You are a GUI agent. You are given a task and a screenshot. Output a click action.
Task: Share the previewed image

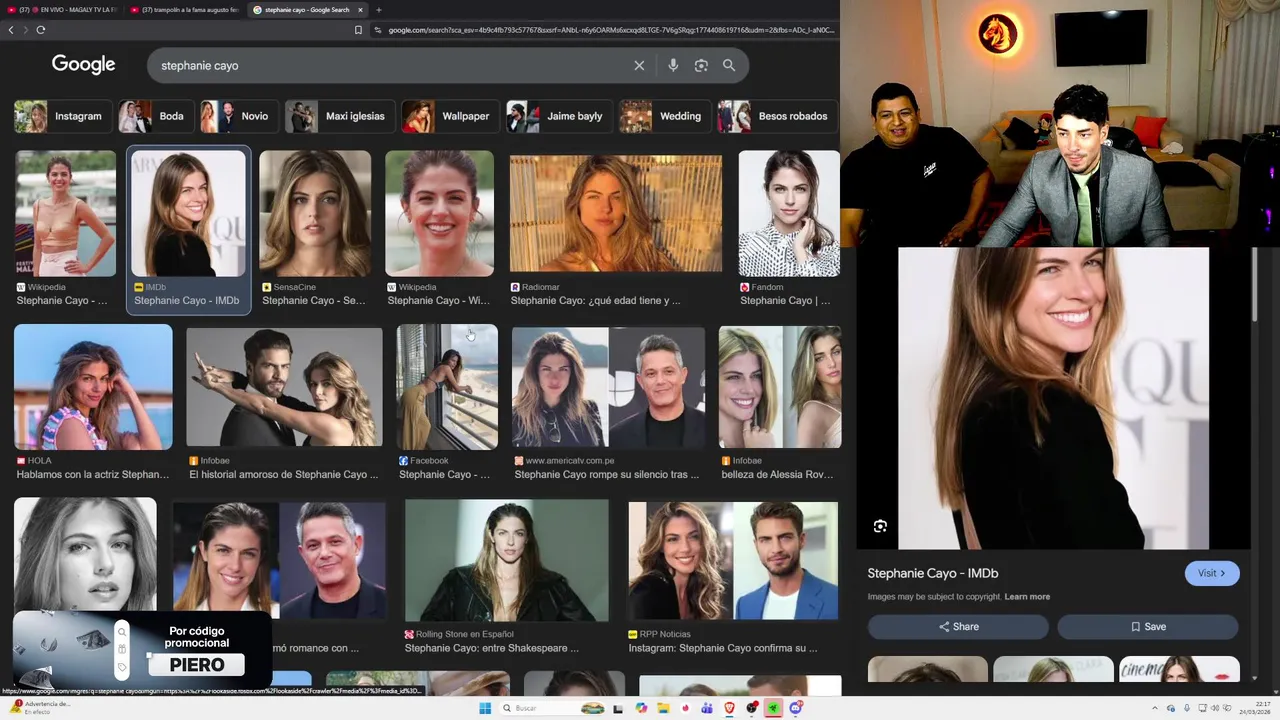click(958, 626)
